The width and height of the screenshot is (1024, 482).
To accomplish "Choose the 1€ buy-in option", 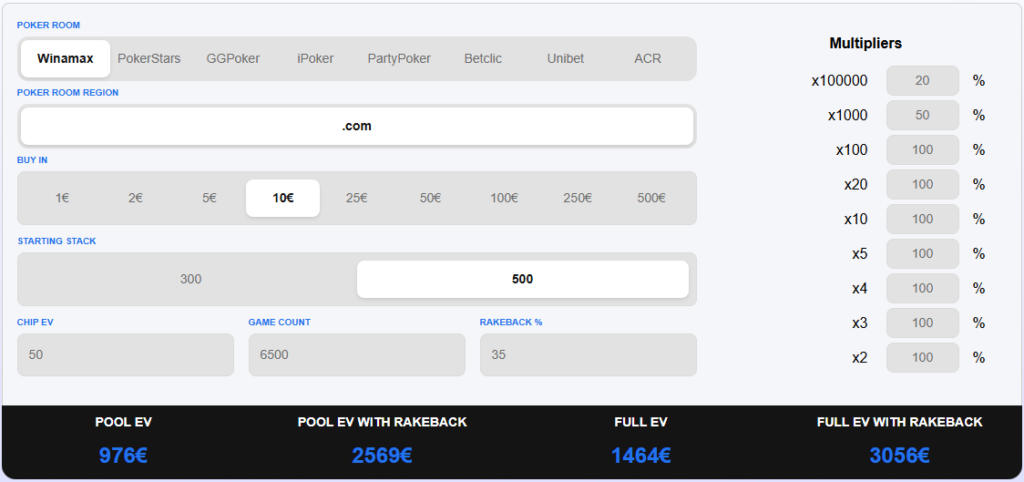I will pyautogui.click(x=62, y=198).
